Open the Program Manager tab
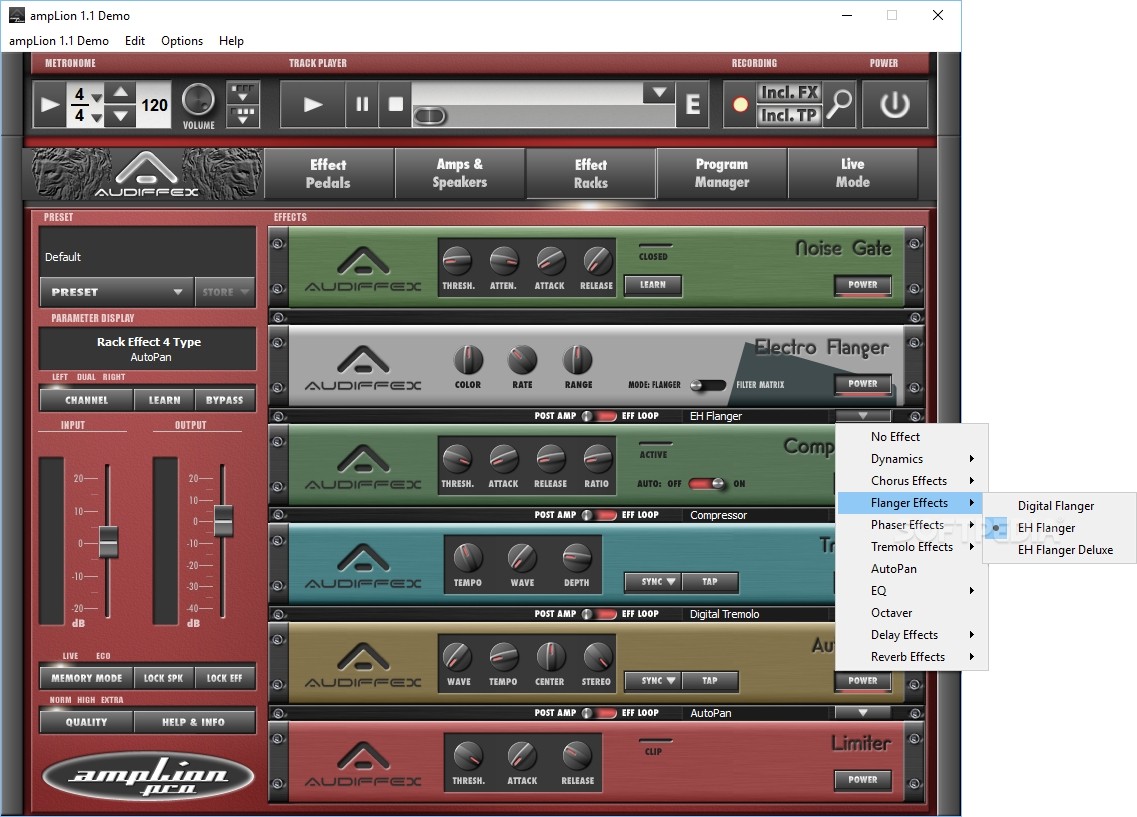The height and width of the screenshot is (817, 1137). click(x=722, y=174)
